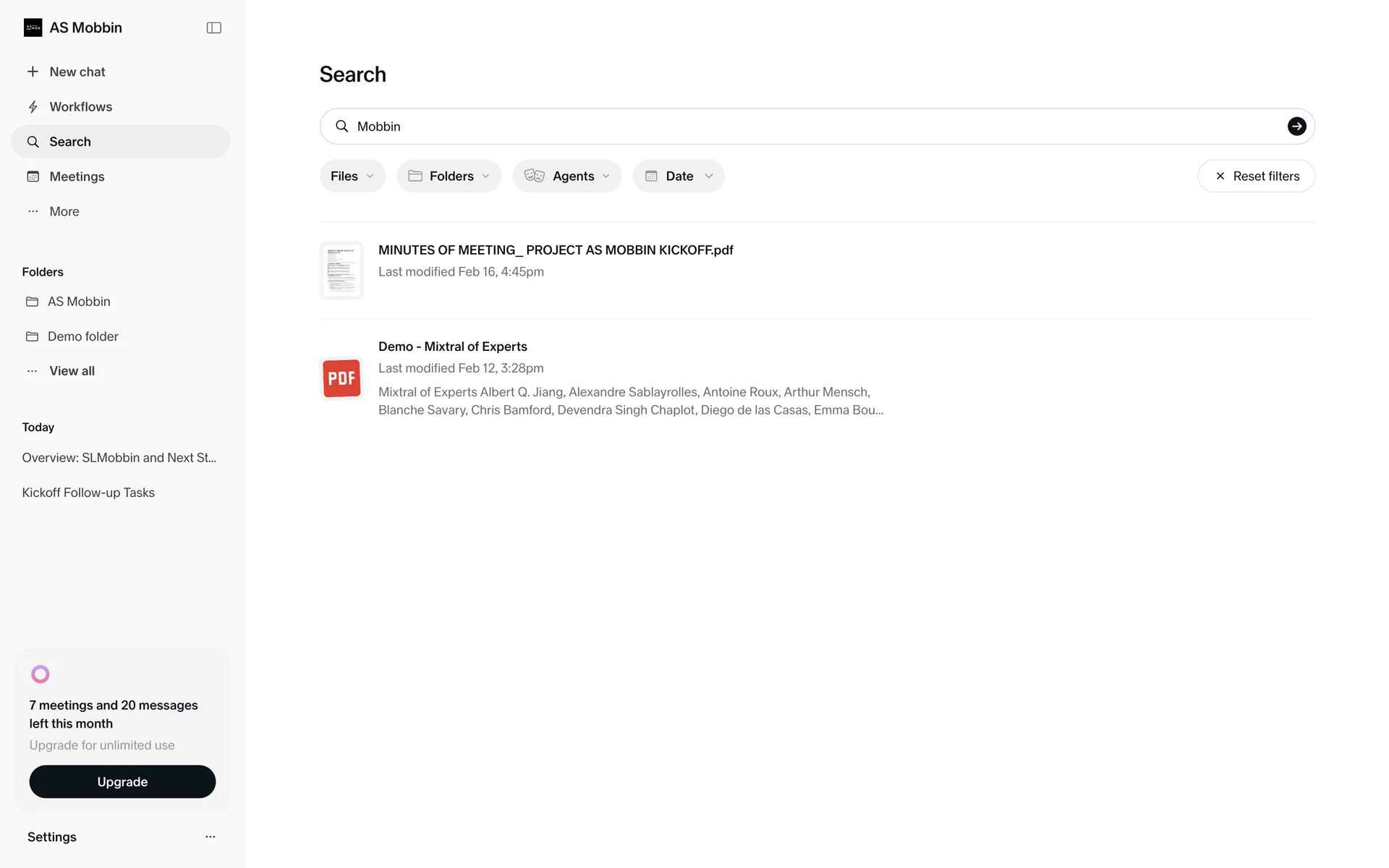Open the Minutes of Meeting PDF thumbnail

pos(341,270)
